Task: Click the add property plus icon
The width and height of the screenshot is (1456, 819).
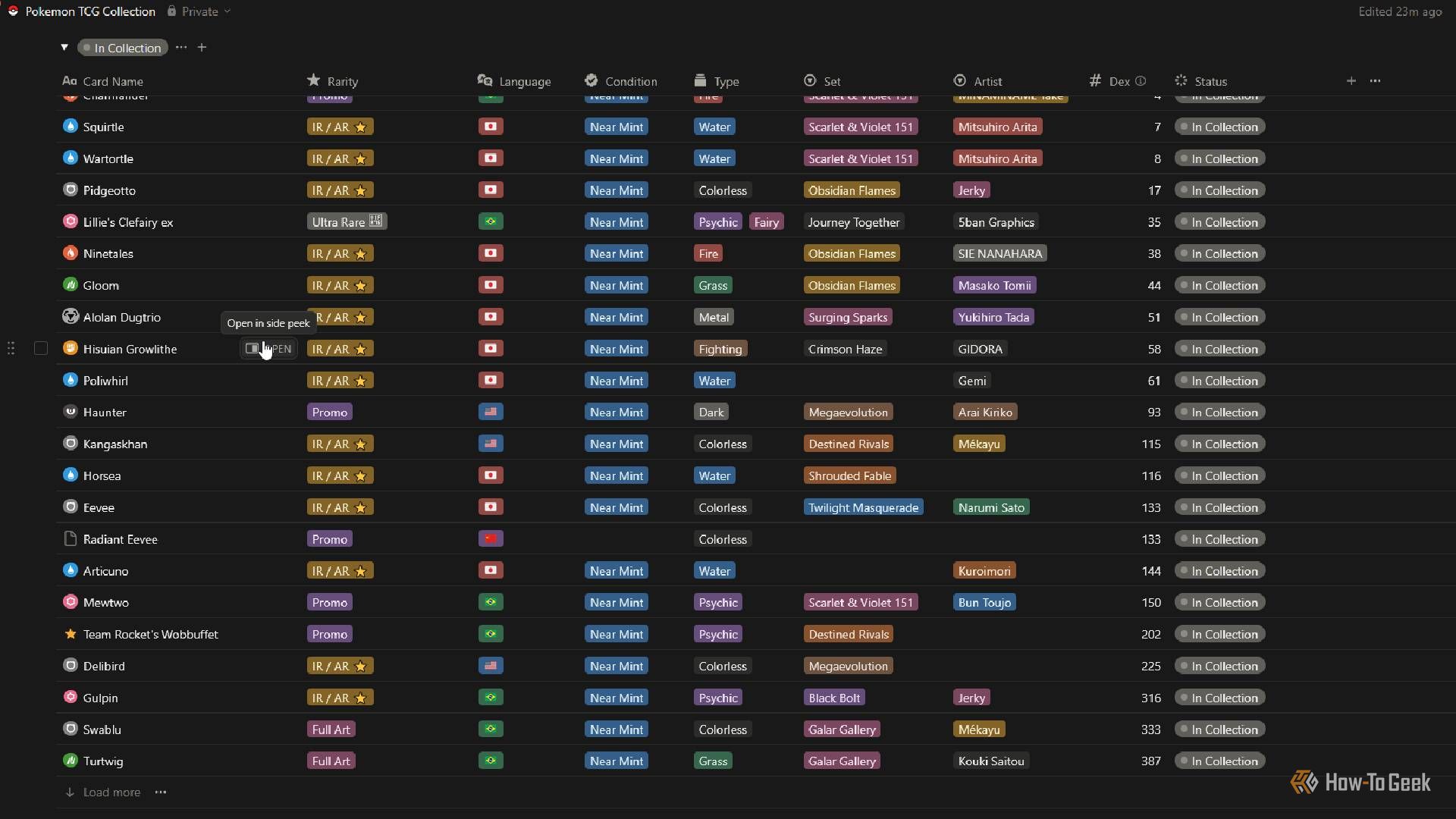Action: tap(1351, 81)
